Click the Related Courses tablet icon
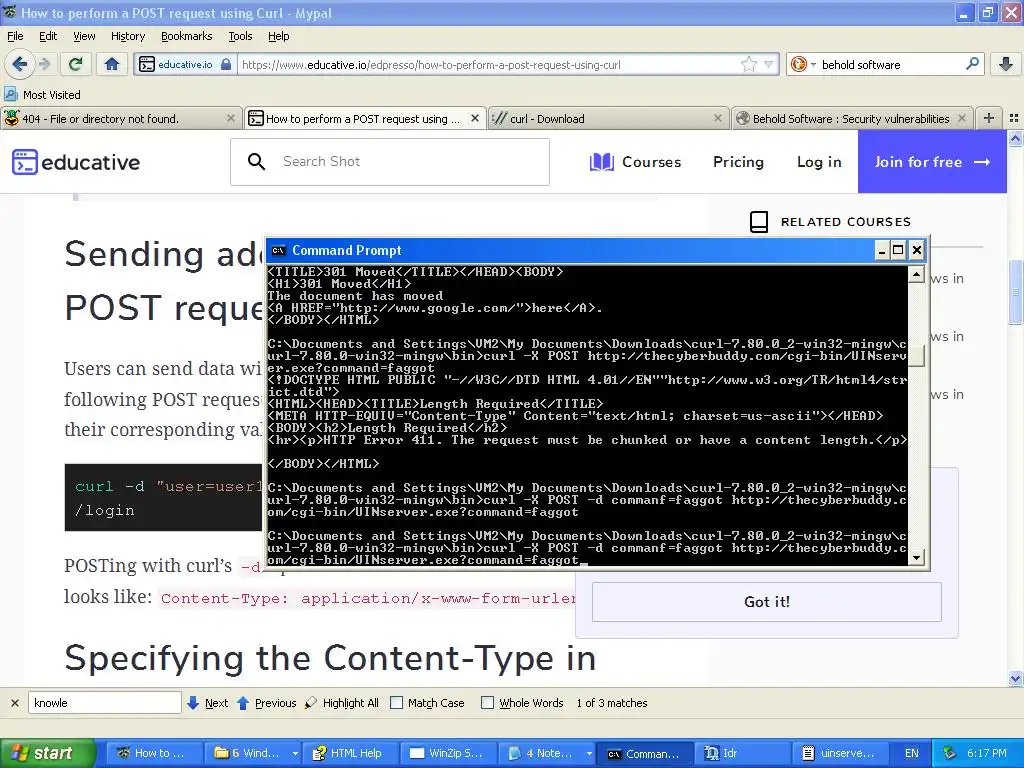Image resolution: width=1024 pixels, height=768 pixels. [x=759, y=221]
